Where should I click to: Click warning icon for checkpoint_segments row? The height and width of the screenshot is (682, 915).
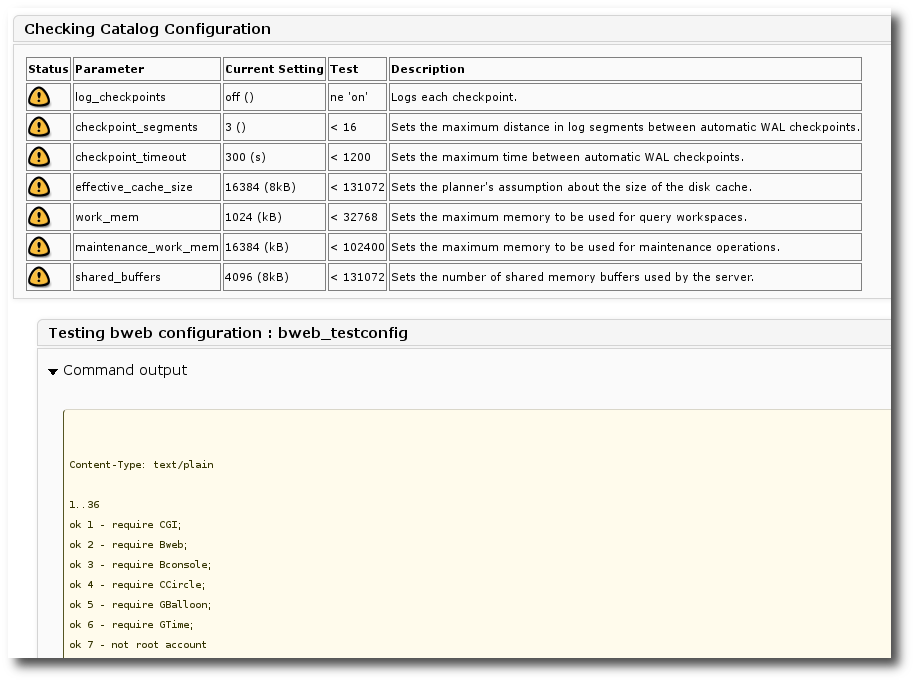point(39,127)
